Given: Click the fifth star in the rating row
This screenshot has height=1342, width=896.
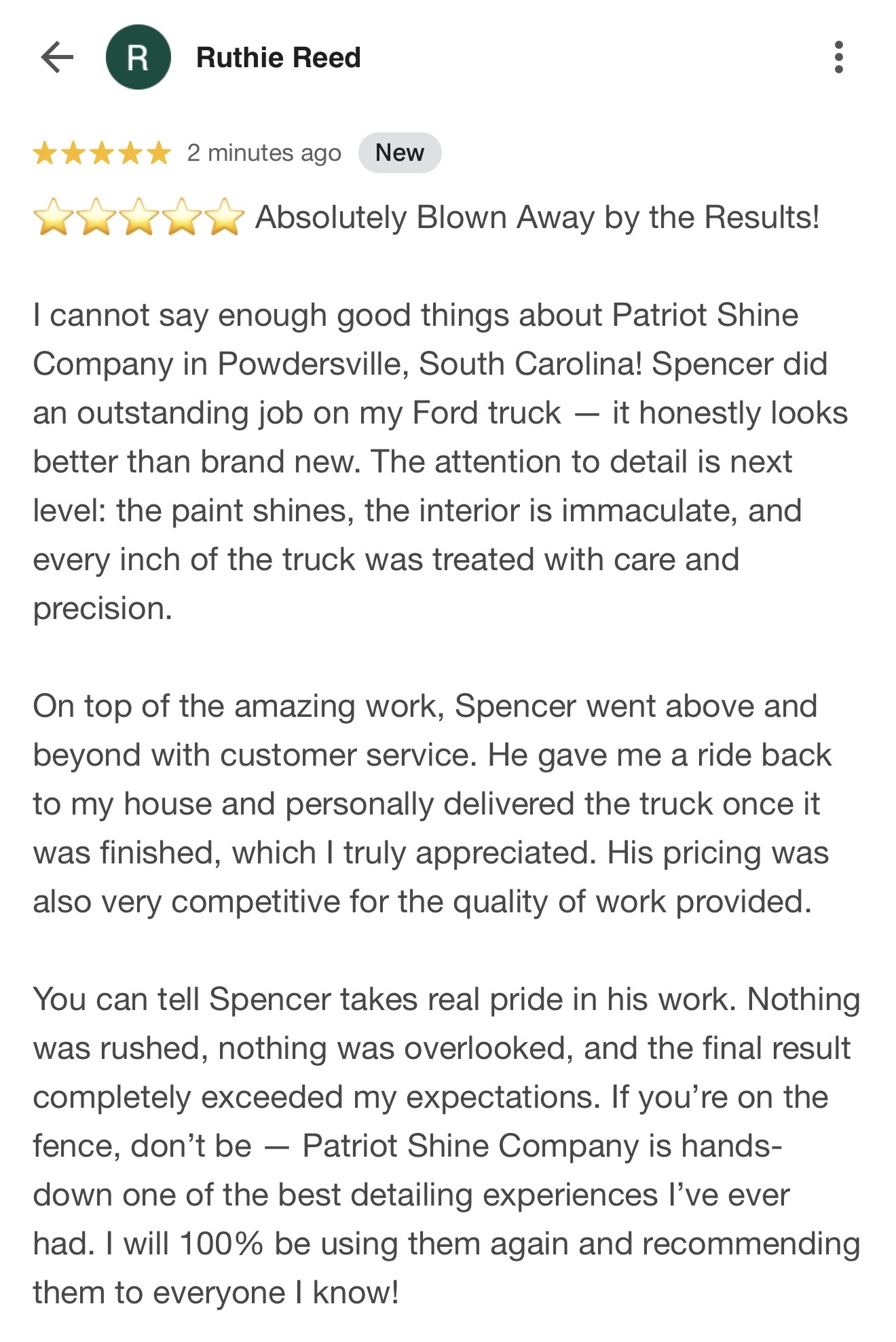Looking at the screenshot, I should pos(159,153).
